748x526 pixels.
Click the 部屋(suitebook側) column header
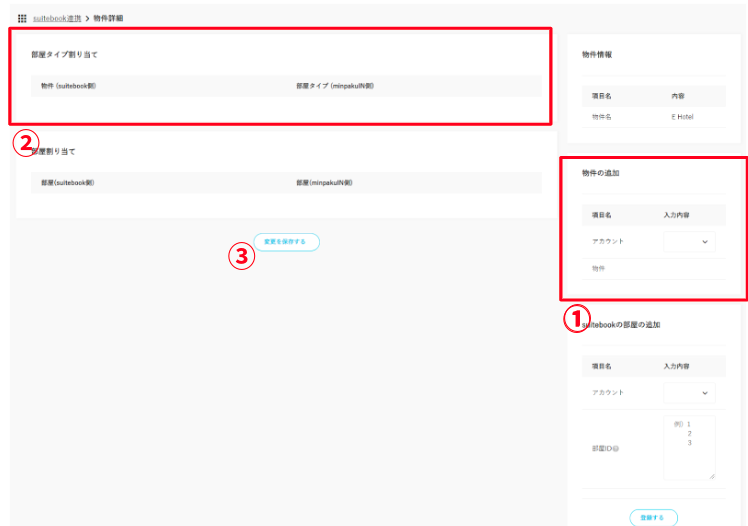(68, 183)
